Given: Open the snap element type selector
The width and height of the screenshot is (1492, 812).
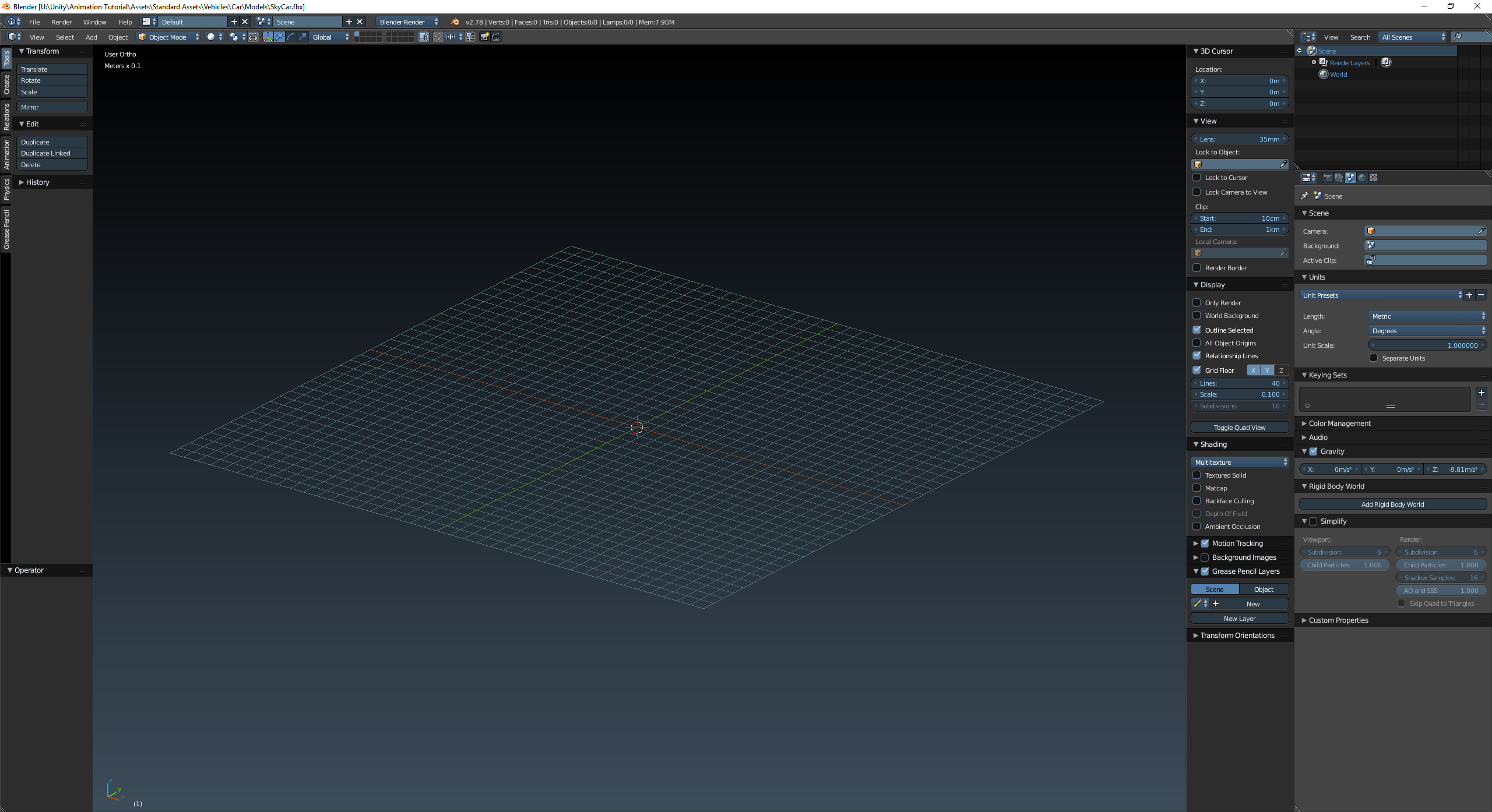Looking at the screenshot, I should (x=454, y=37).
